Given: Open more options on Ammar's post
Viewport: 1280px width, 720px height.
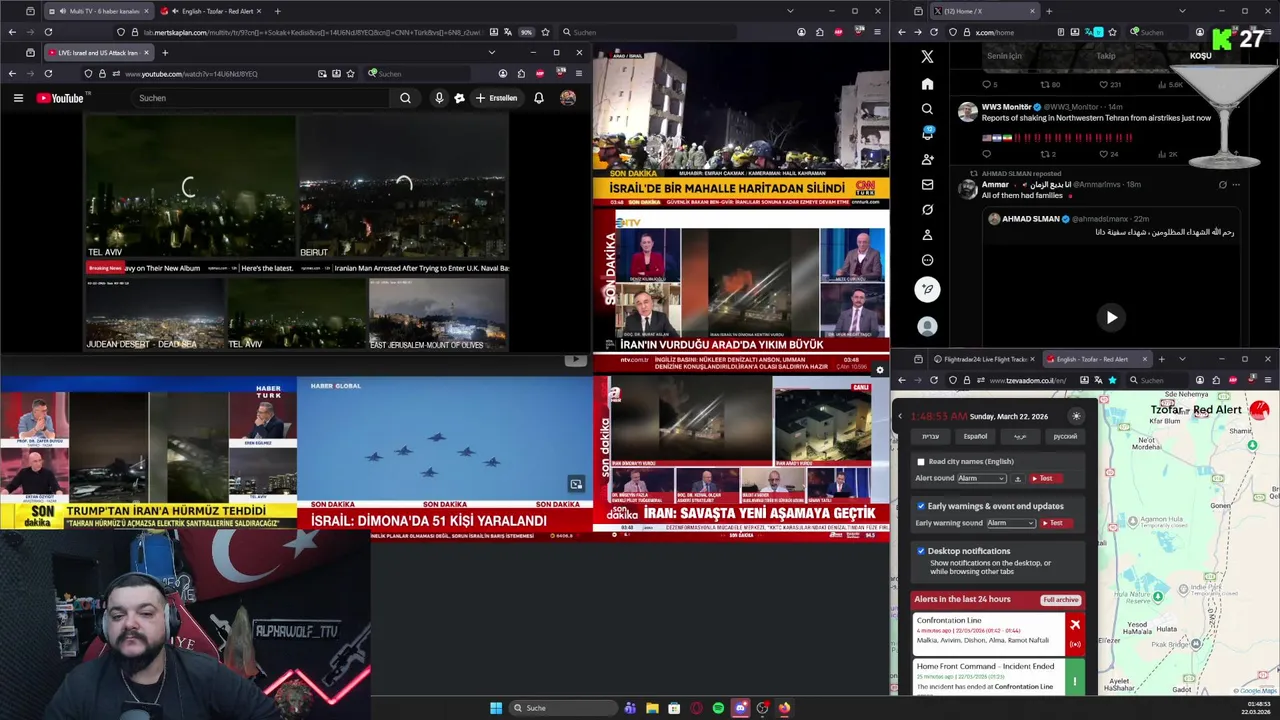Looking at the screenshot, I should coord(1236,185).
